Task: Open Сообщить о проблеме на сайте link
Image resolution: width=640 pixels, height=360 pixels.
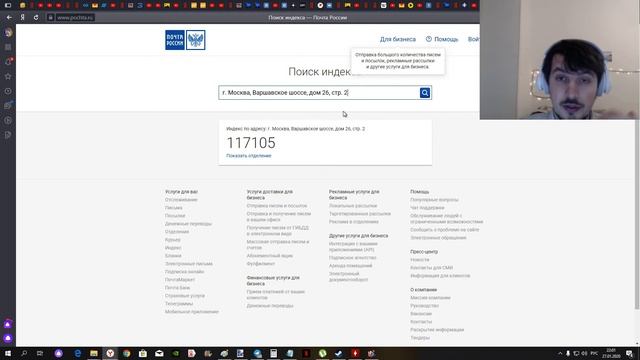Action: (444, 230)
